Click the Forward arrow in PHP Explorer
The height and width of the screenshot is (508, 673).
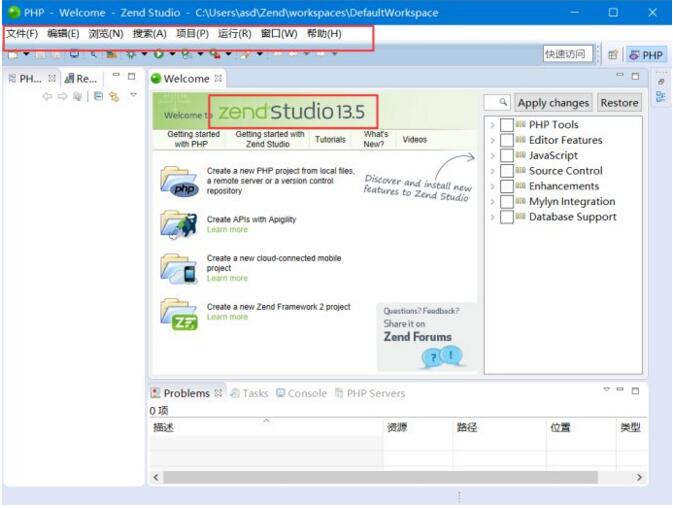tap(63, 97)
